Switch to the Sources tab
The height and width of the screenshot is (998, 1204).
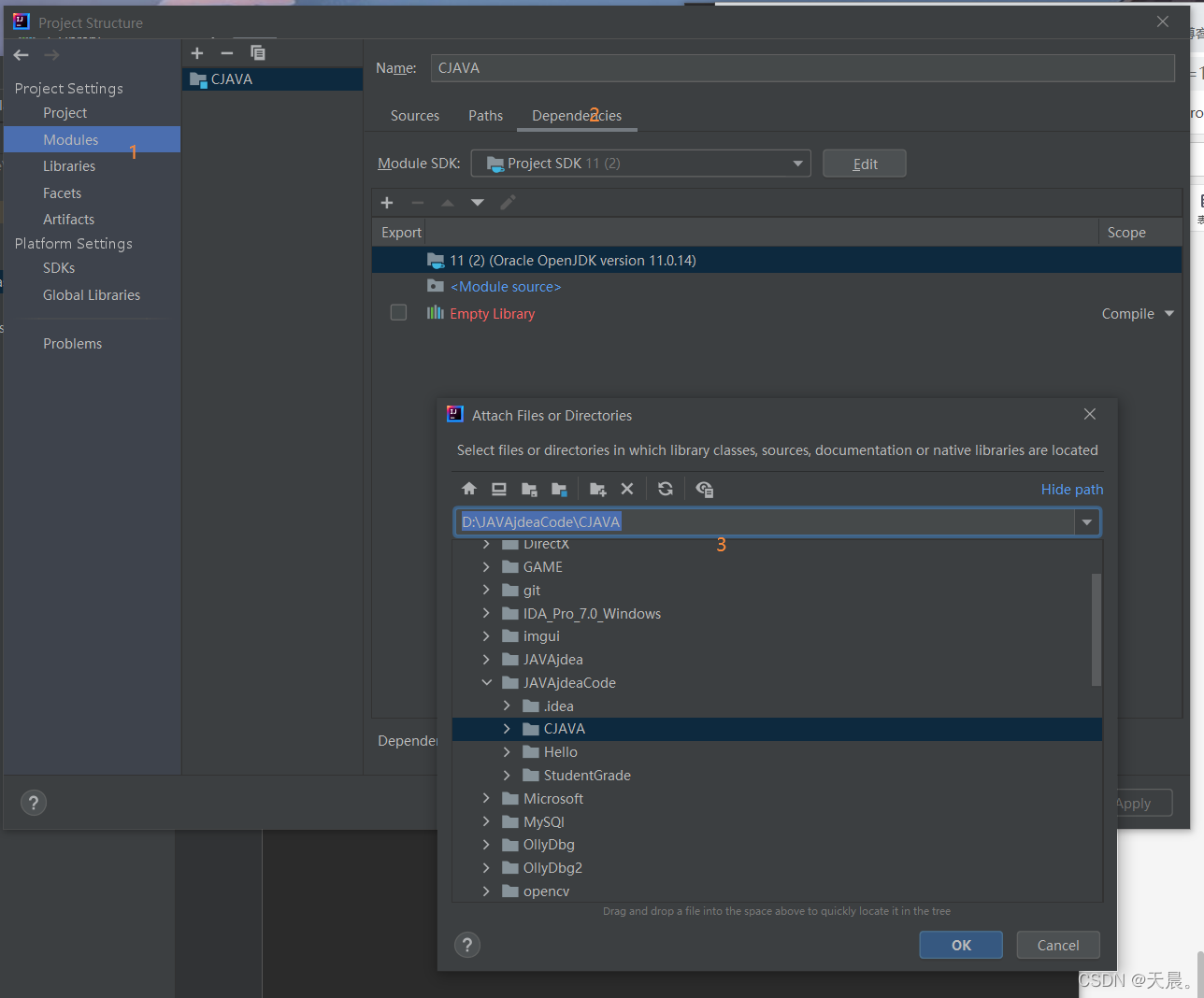click(415, 116)
